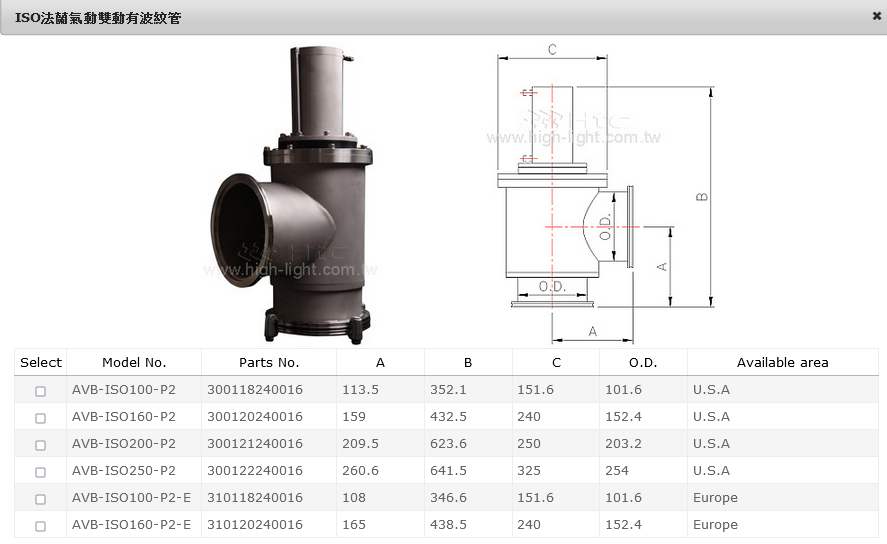
Task: Click the B value 346.6
Action: tap(448, 498)
